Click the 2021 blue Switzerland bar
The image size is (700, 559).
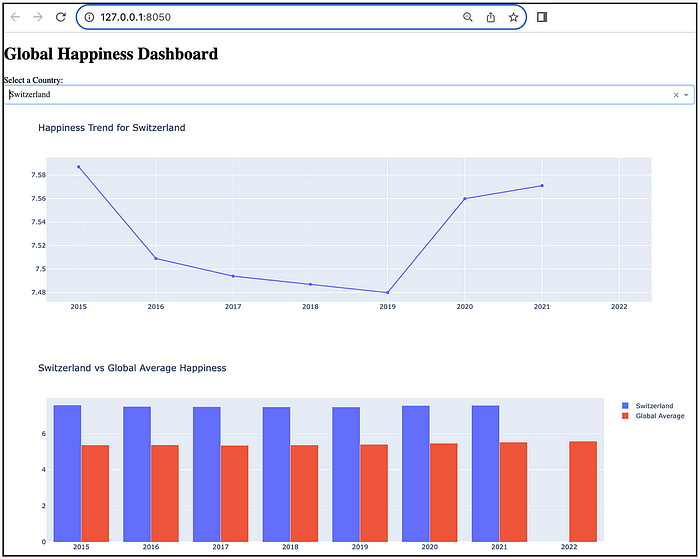point(485,473)
